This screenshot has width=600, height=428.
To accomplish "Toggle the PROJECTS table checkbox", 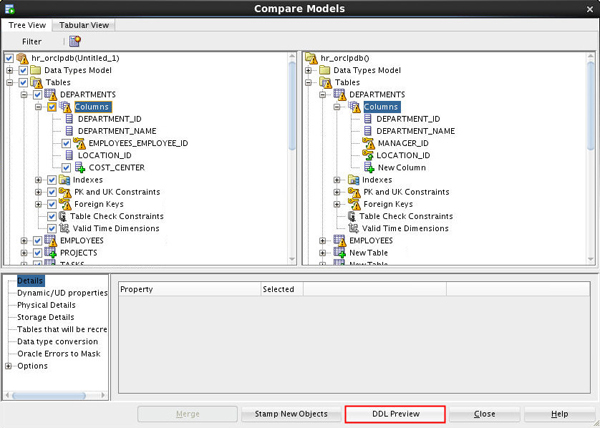I will 38,253.
